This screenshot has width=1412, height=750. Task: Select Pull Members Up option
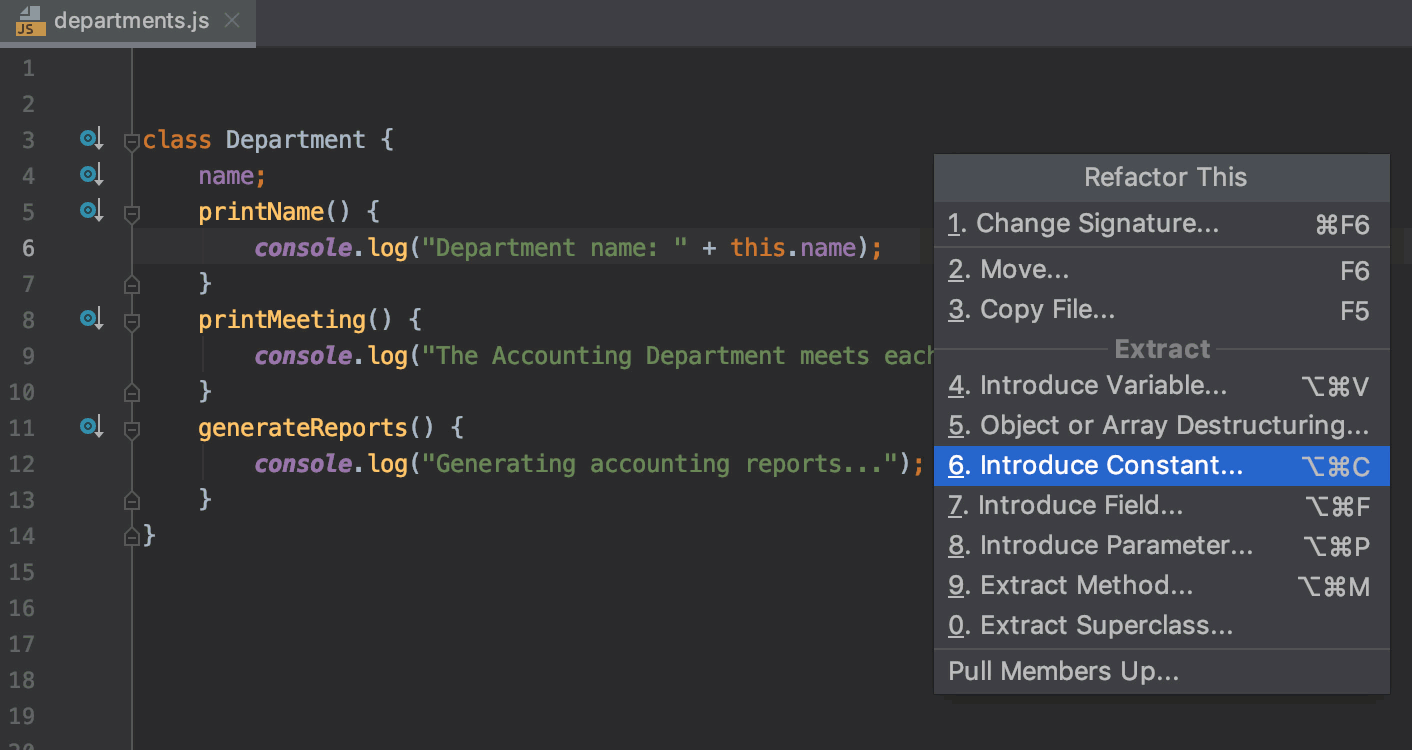click(x=1063, y=672)
